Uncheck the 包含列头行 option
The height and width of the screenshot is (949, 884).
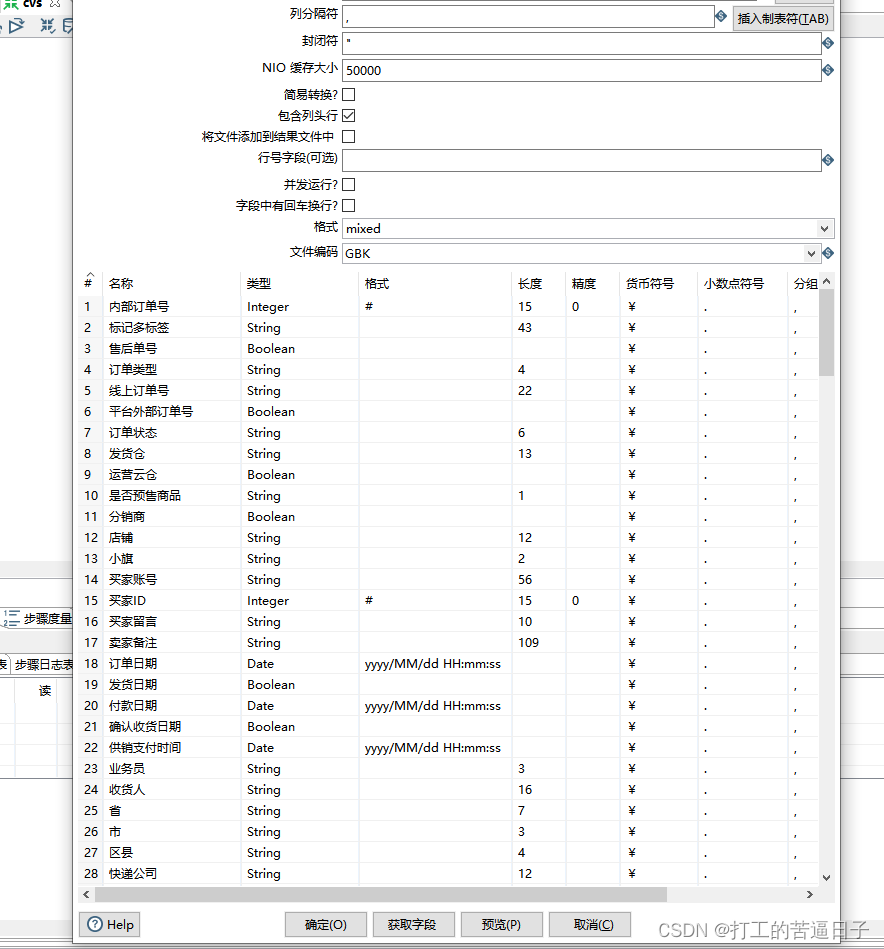[x=348, y=115]
